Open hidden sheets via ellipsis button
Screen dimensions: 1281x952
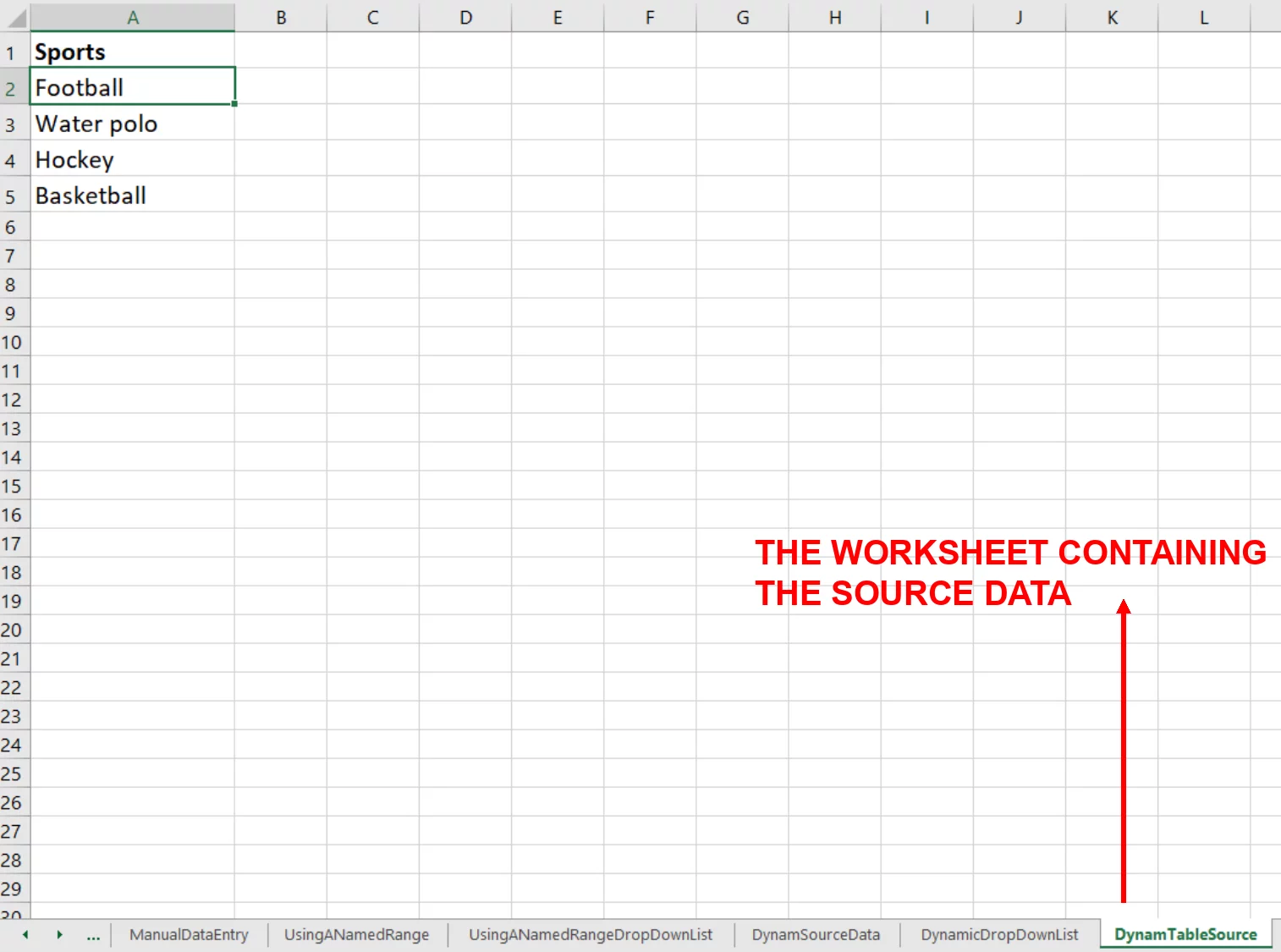click(x=93, y=935)
